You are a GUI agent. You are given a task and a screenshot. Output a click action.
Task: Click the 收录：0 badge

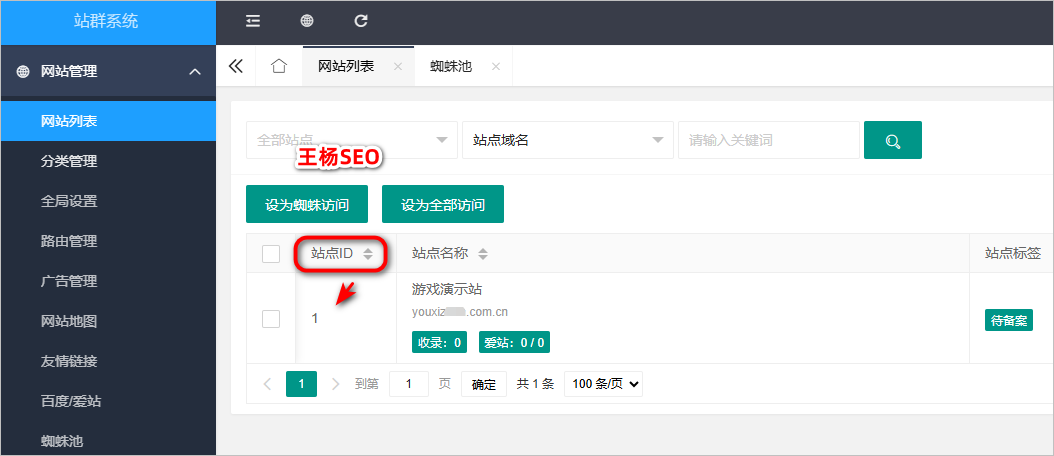point(440,342)
